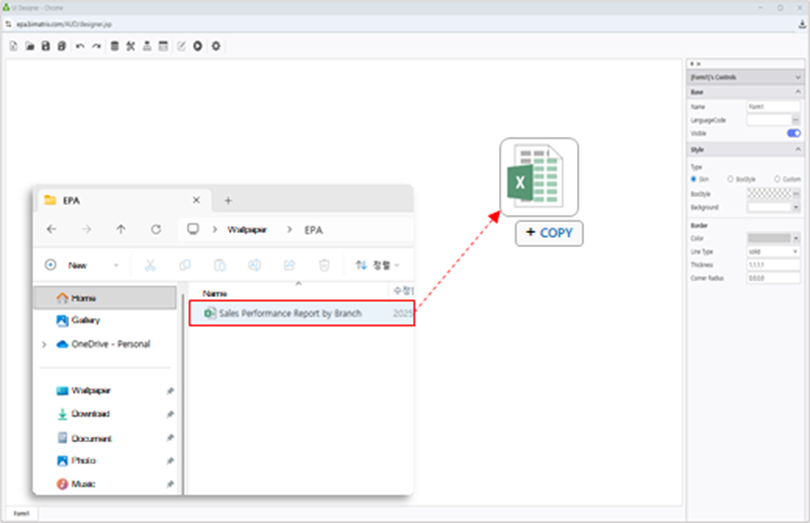Collapse the Base section
Image resolution: width=810 pixels, height=523 pixels.
[x=797, y=92]
